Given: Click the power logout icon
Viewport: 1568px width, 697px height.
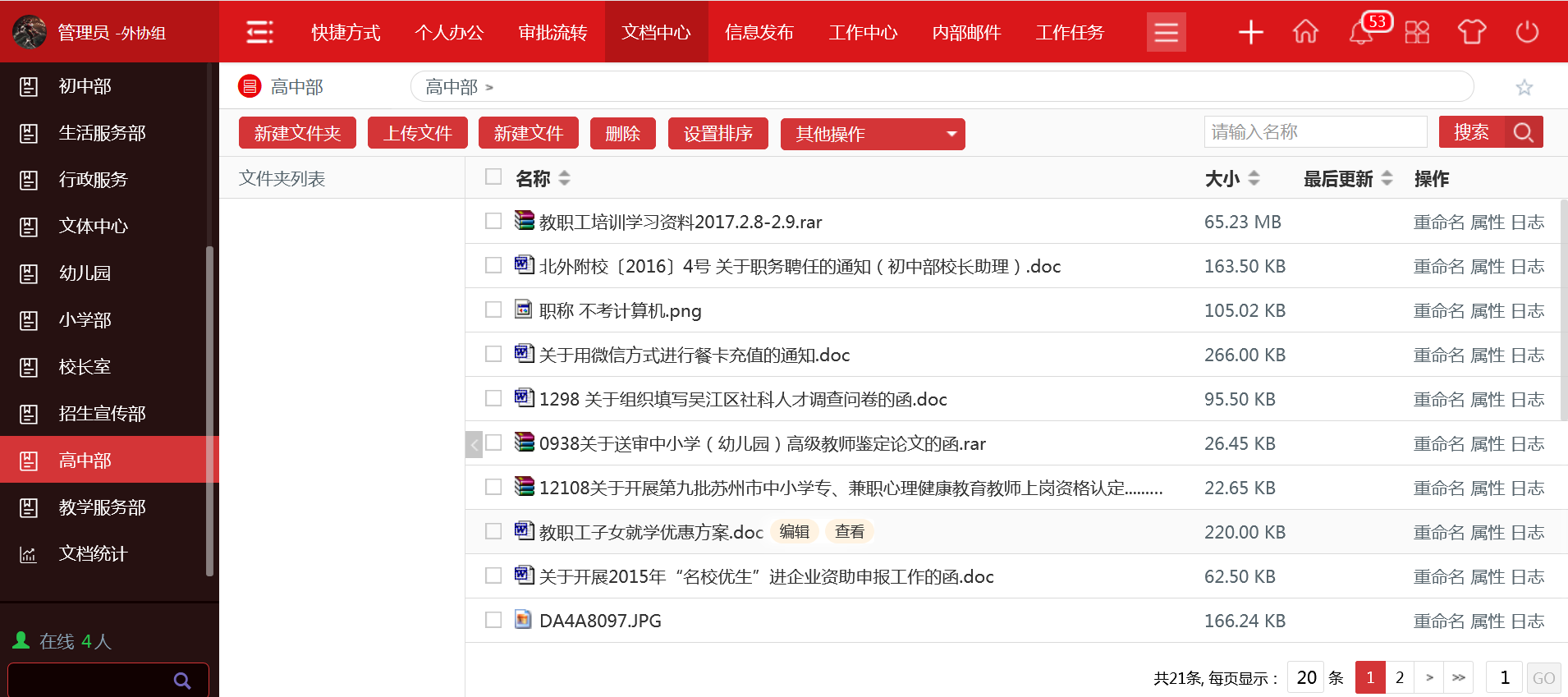Looking at the screenshot, I should pyautogui.click(x=1527, y=32).
